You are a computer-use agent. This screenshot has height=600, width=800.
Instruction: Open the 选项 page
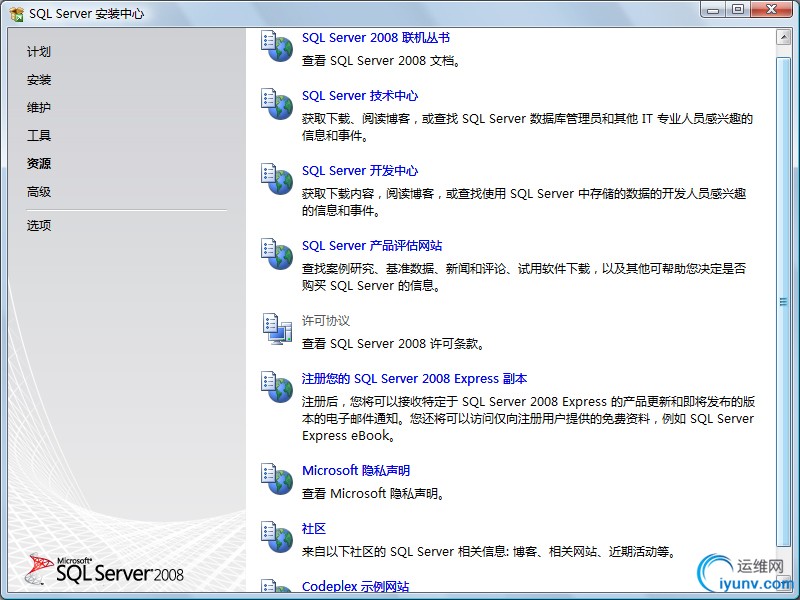coord(39,225)
